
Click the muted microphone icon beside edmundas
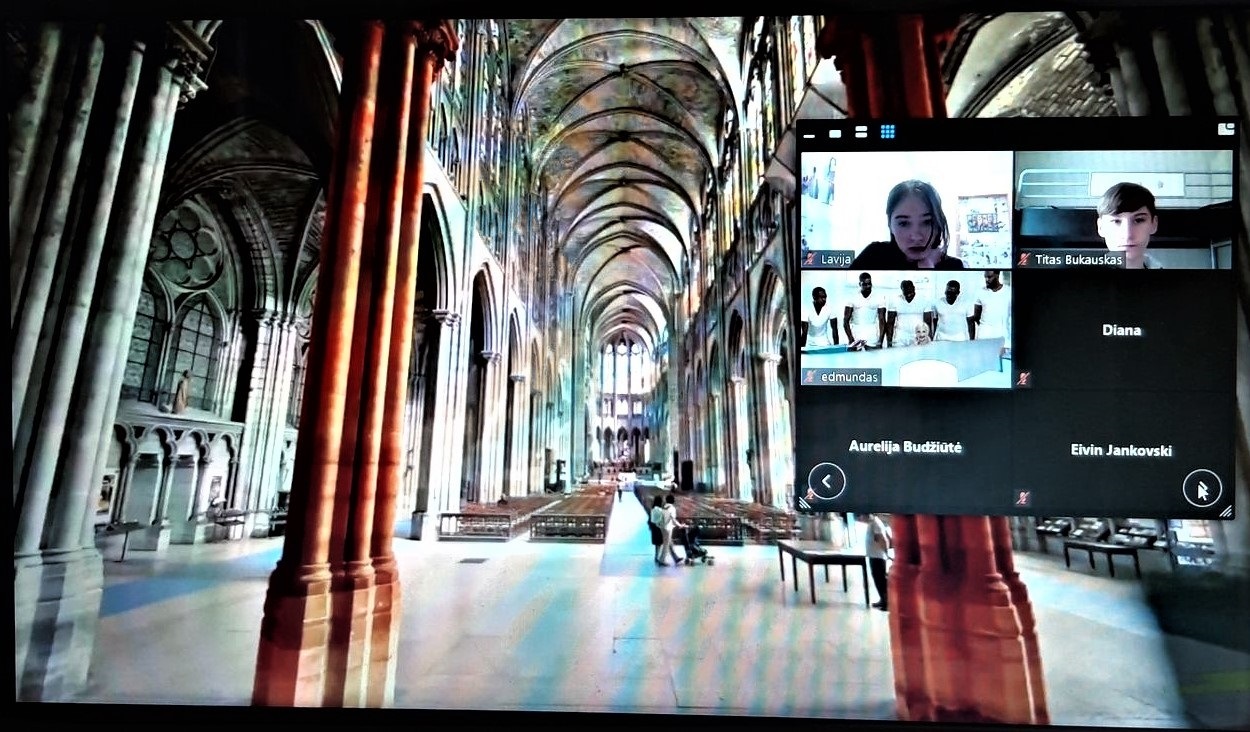coord(808,377)
